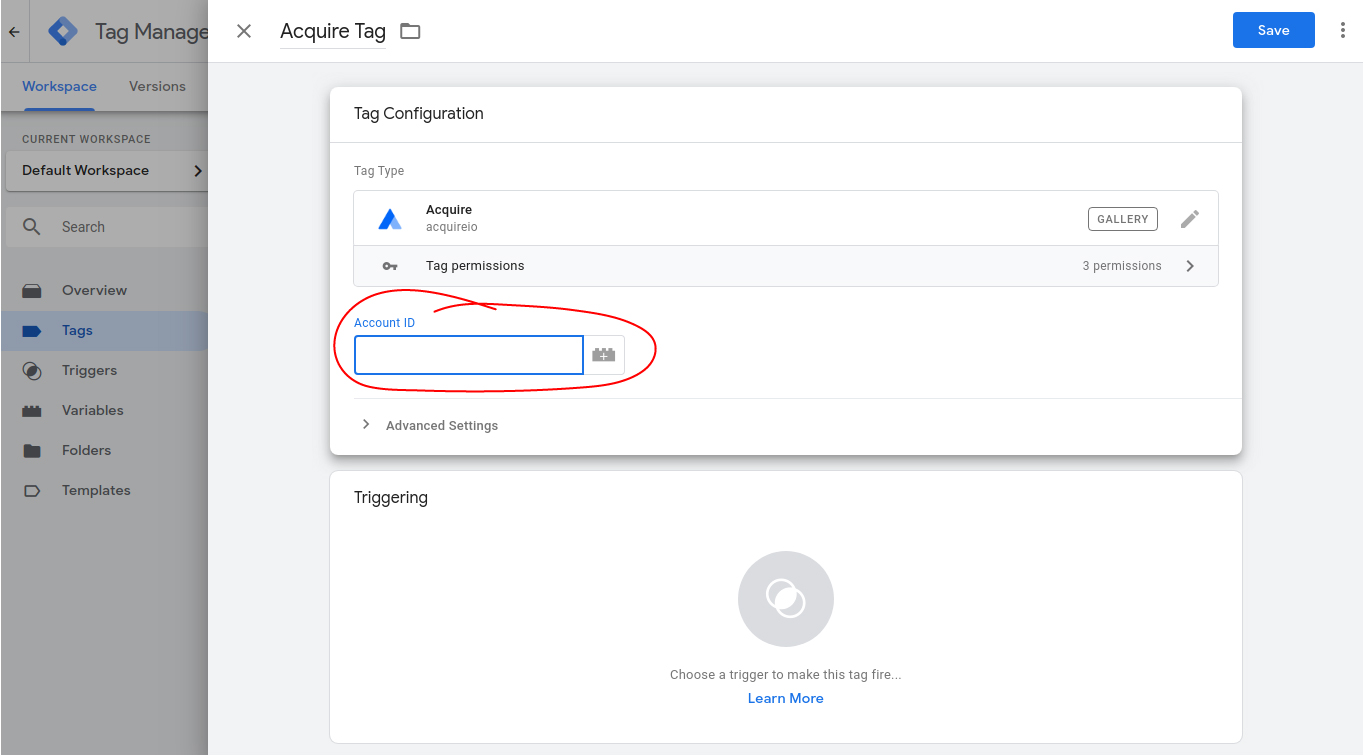The width and height of the screenshot is (1363, 756).
Task: Open variable picker beside Account ID field
Action: (x=604, y=355)
